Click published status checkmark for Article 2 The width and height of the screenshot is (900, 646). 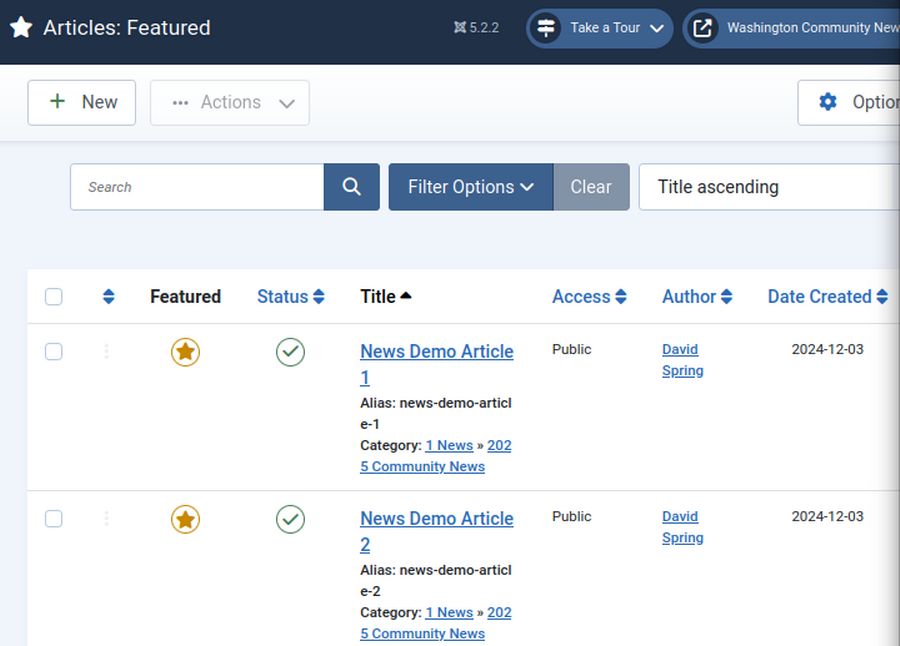(290, 519)
